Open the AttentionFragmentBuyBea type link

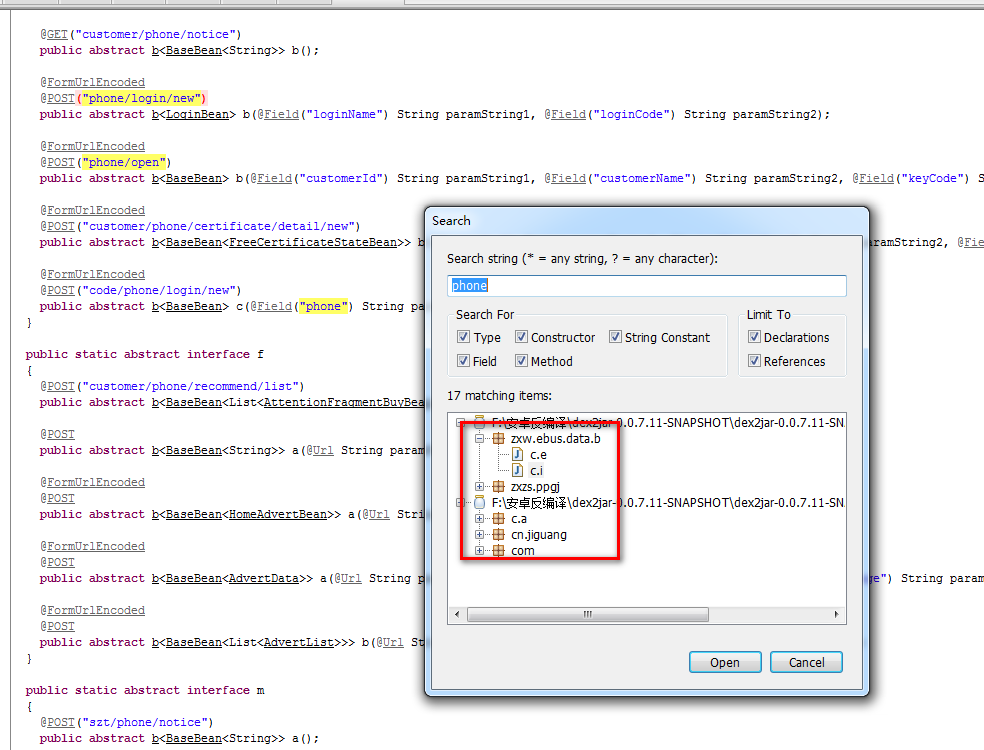click(344, 402)
